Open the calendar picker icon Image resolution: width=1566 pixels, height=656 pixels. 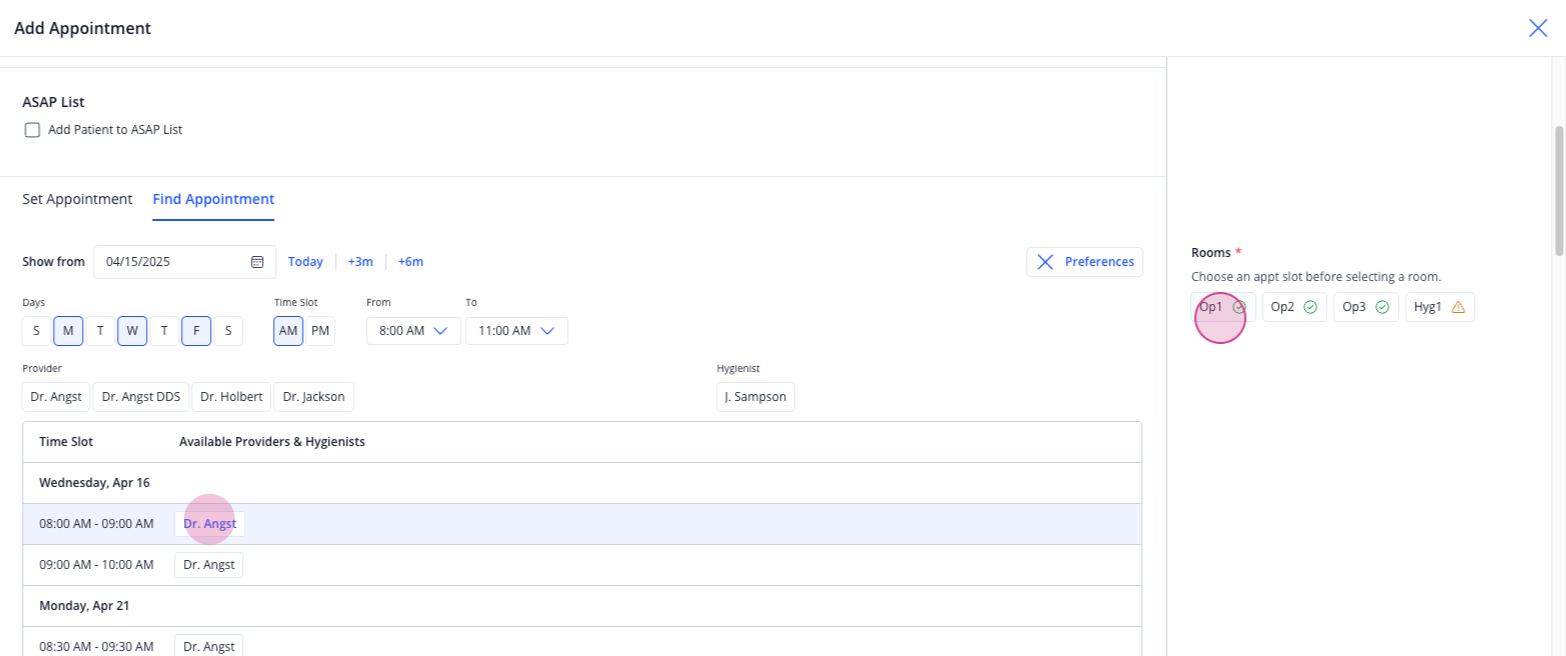click(257, 262)
